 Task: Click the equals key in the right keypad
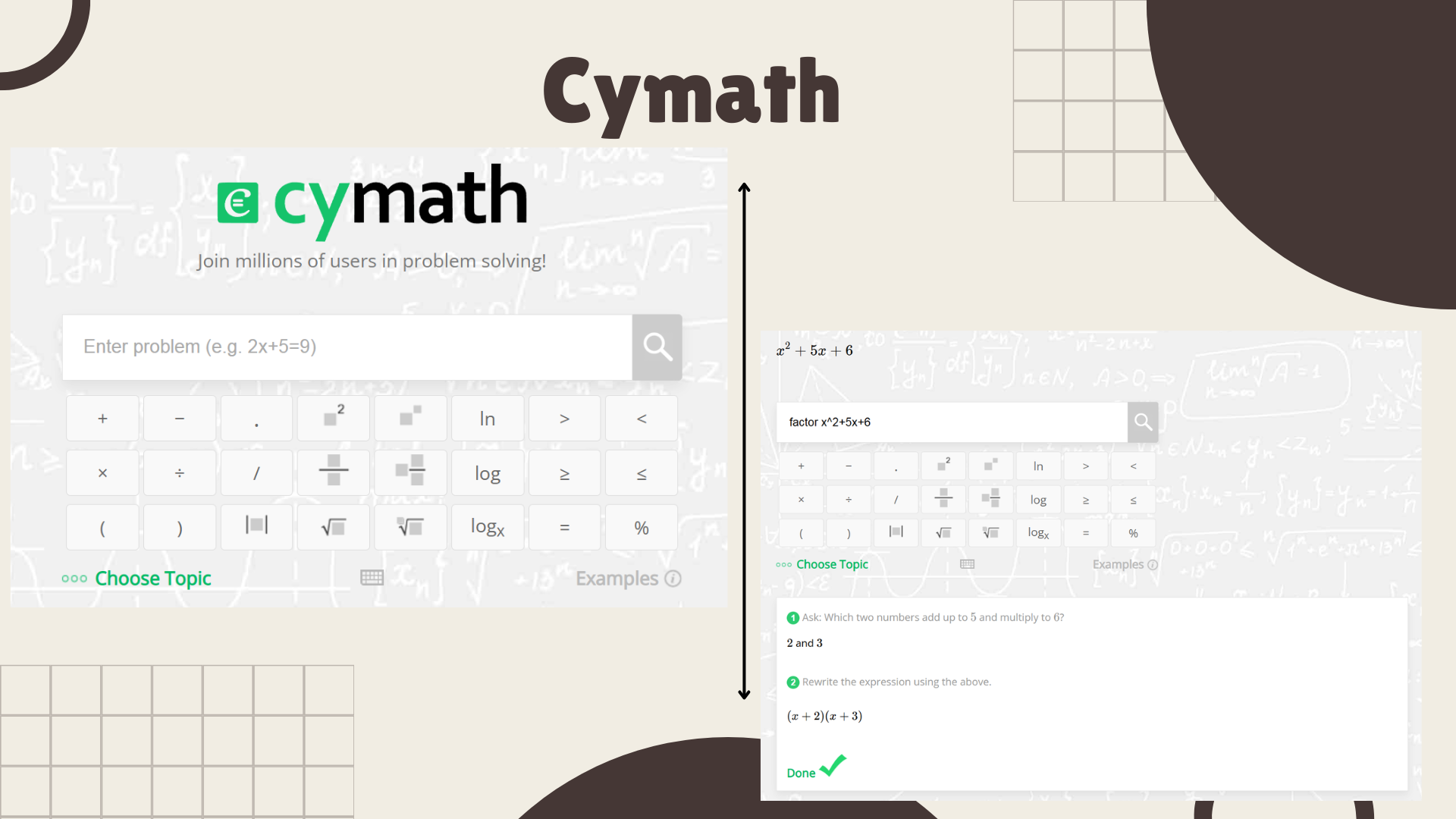point(1086,533)
